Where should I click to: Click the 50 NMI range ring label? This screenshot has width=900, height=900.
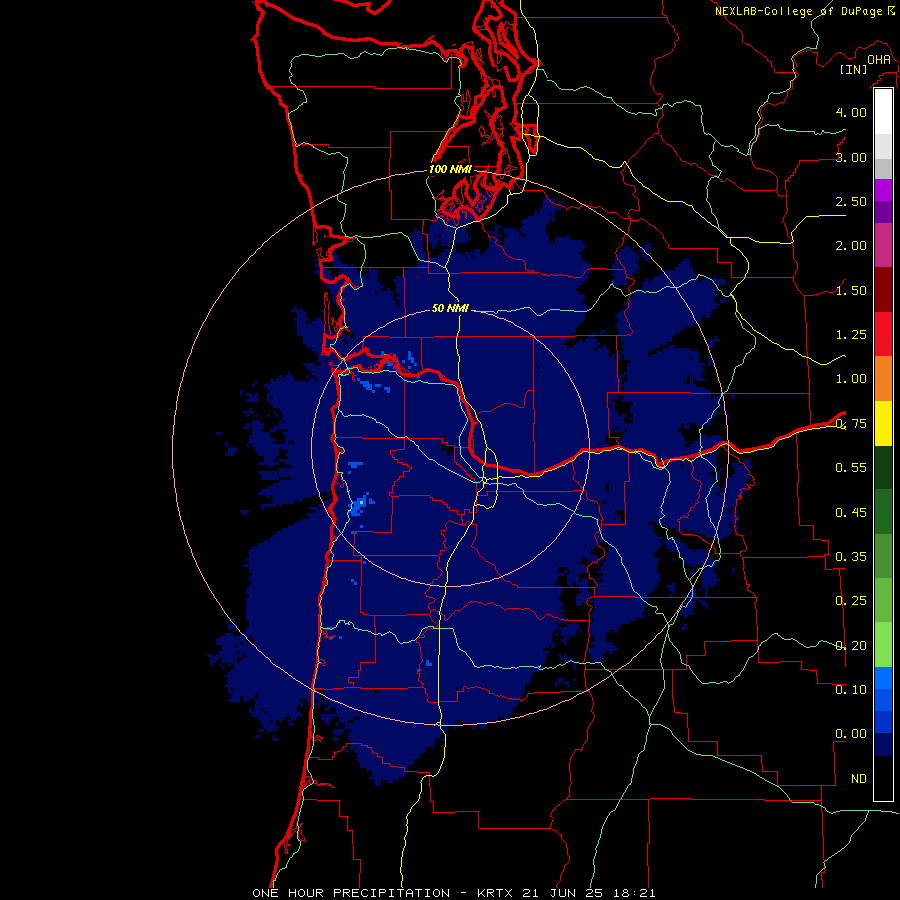(450, 308)
